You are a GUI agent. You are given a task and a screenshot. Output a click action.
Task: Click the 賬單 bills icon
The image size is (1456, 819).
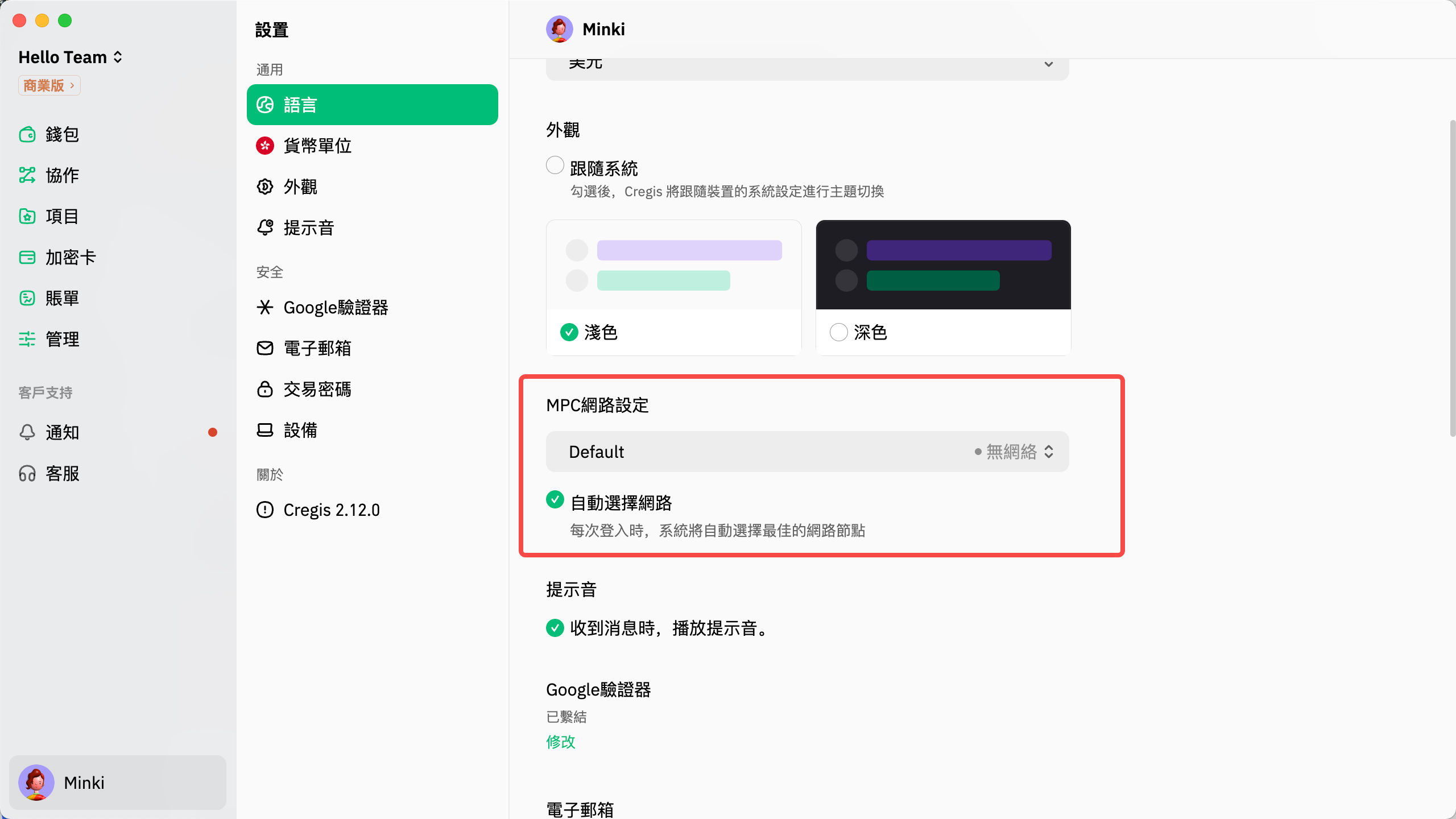click(27, 298)
